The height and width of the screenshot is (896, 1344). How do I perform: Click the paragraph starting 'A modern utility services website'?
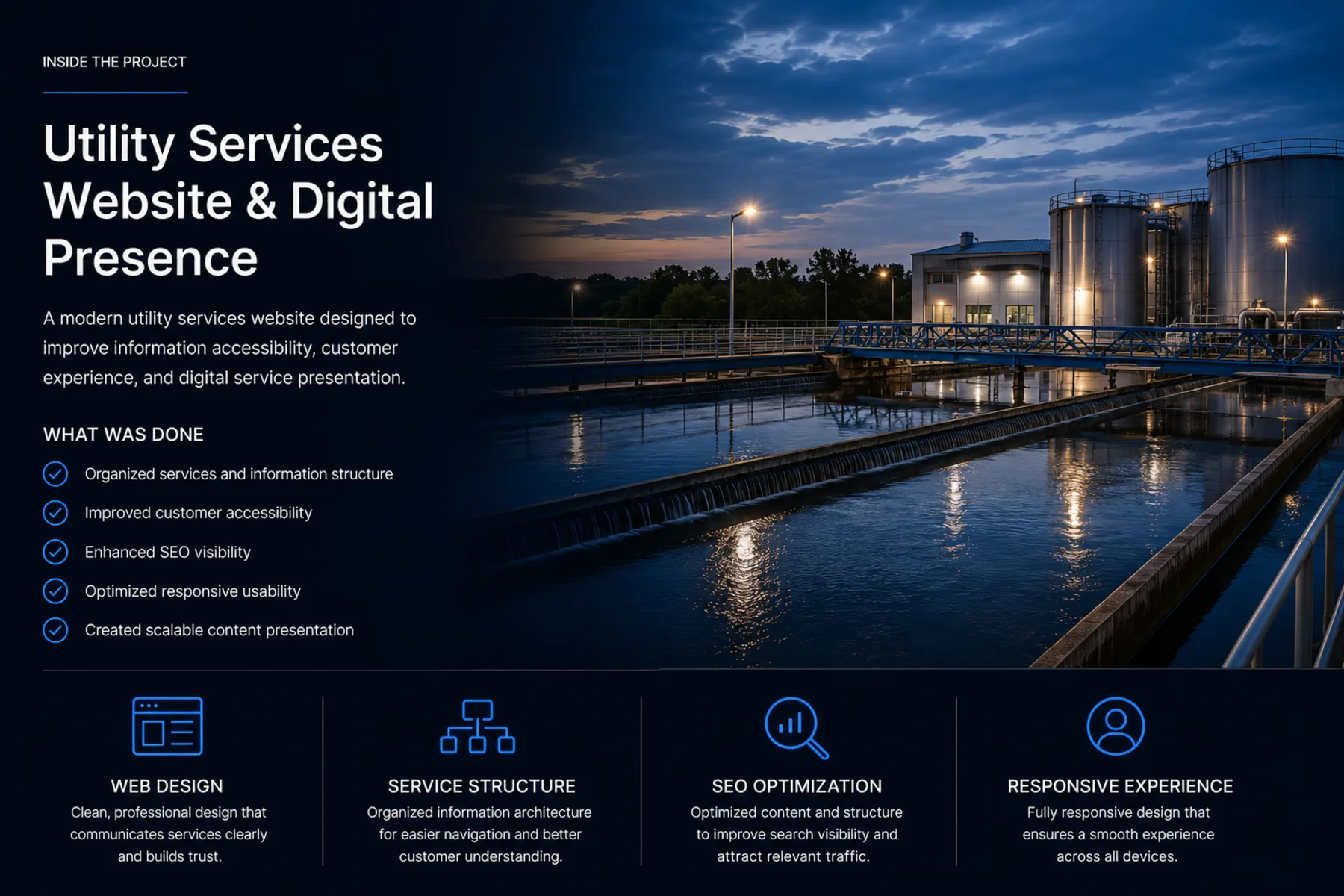pyautogui.click(x=229, y=348)
